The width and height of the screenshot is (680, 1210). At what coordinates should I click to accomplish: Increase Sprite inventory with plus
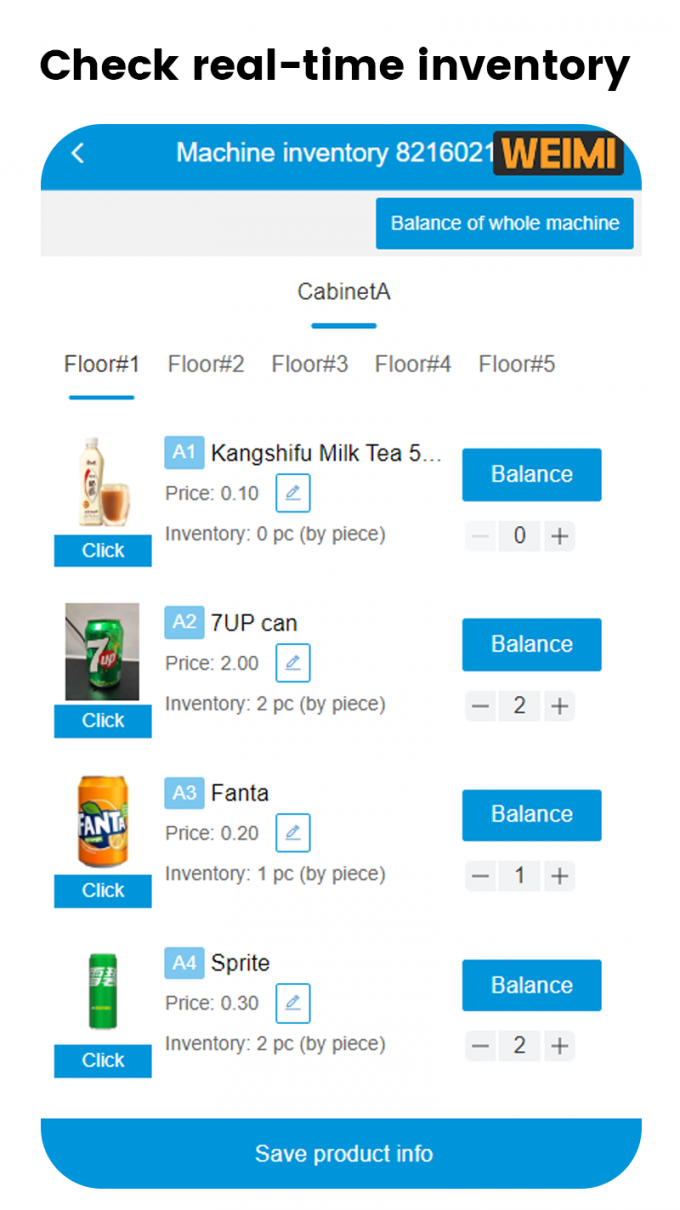[560, 1046]
